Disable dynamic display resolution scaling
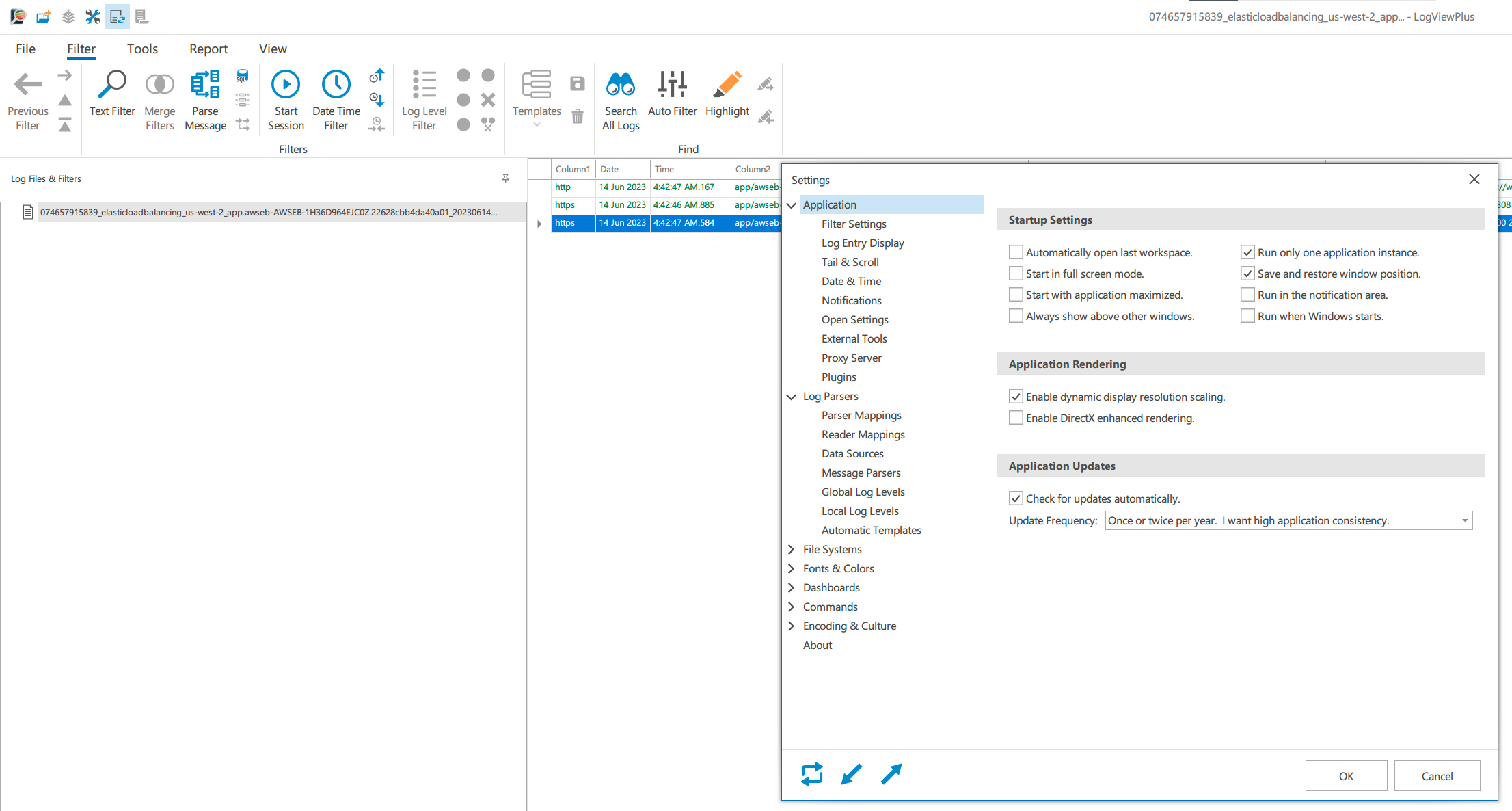 1016,397
